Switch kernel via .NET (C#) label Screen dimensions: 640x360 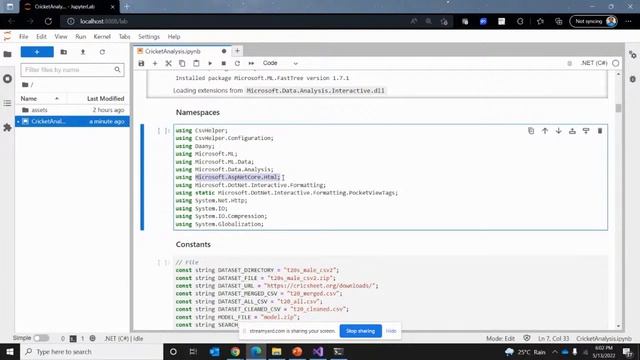tap(594, 63)
